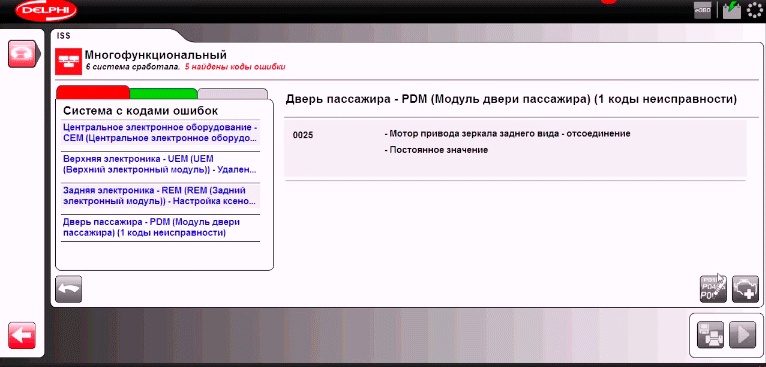This screenshot has width=766, height=367.
Task: Click the print report icon
Action: click(710, 335)
